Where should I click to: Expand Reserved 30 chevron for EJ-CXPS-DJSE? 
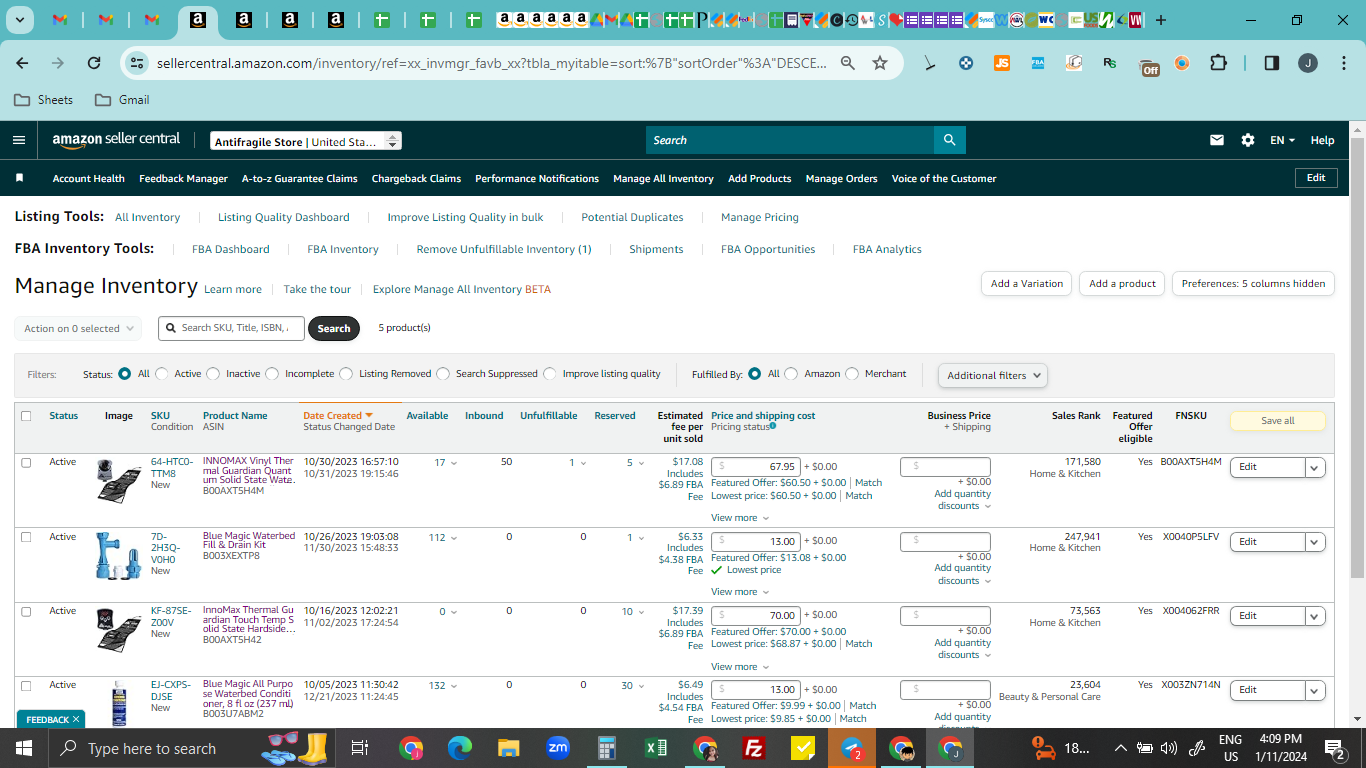641,686
